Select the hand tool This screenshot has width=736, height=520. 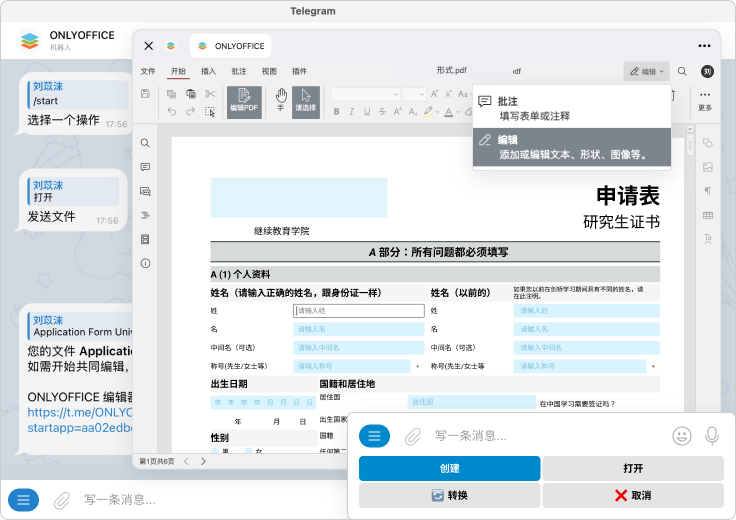pyautogui.click(x=281, y=99)
